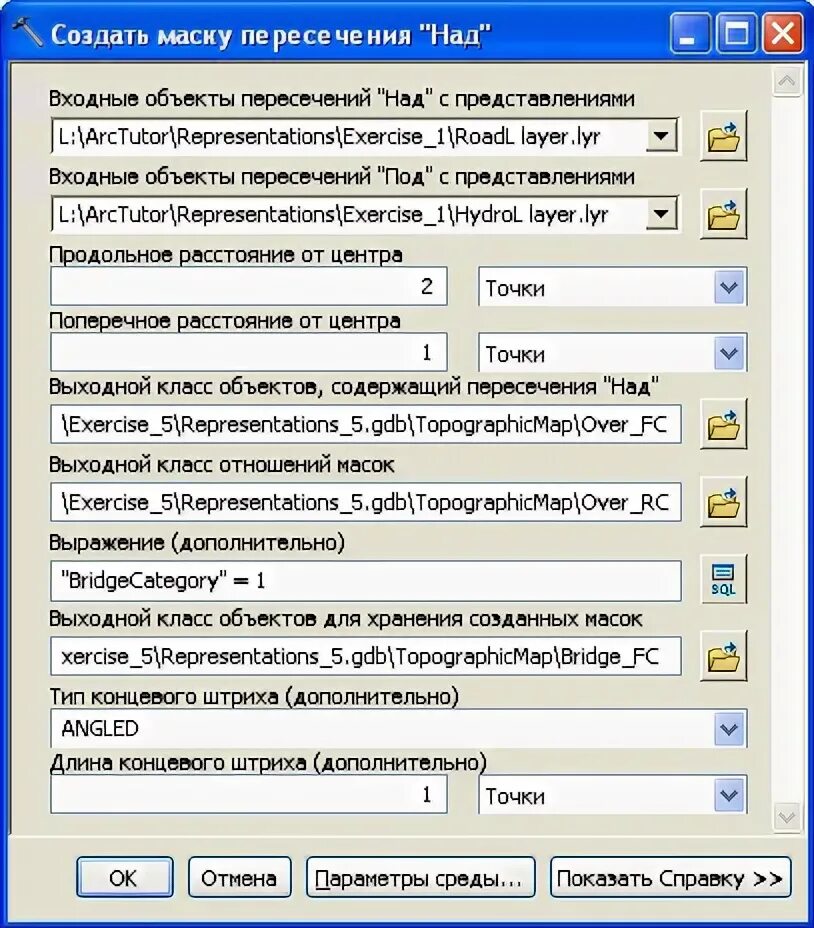
Task: Expand the RoadL layer.lyr dropdown arrow
Action: tap(661, 136)
